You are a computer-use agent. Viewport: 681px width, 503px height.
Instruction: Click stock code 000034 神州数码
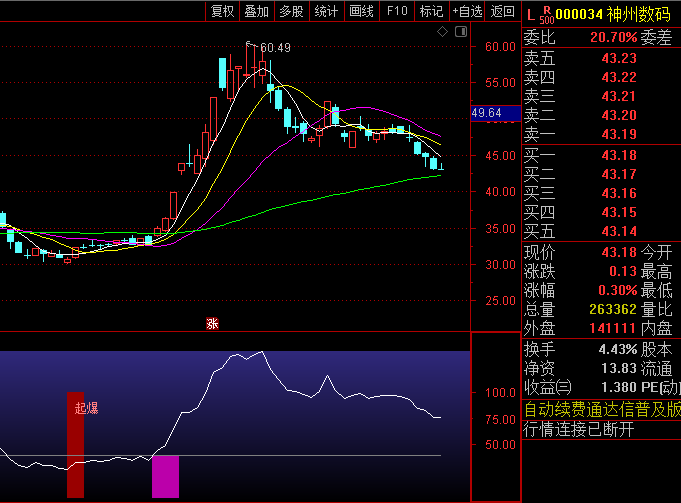(613, 14)
